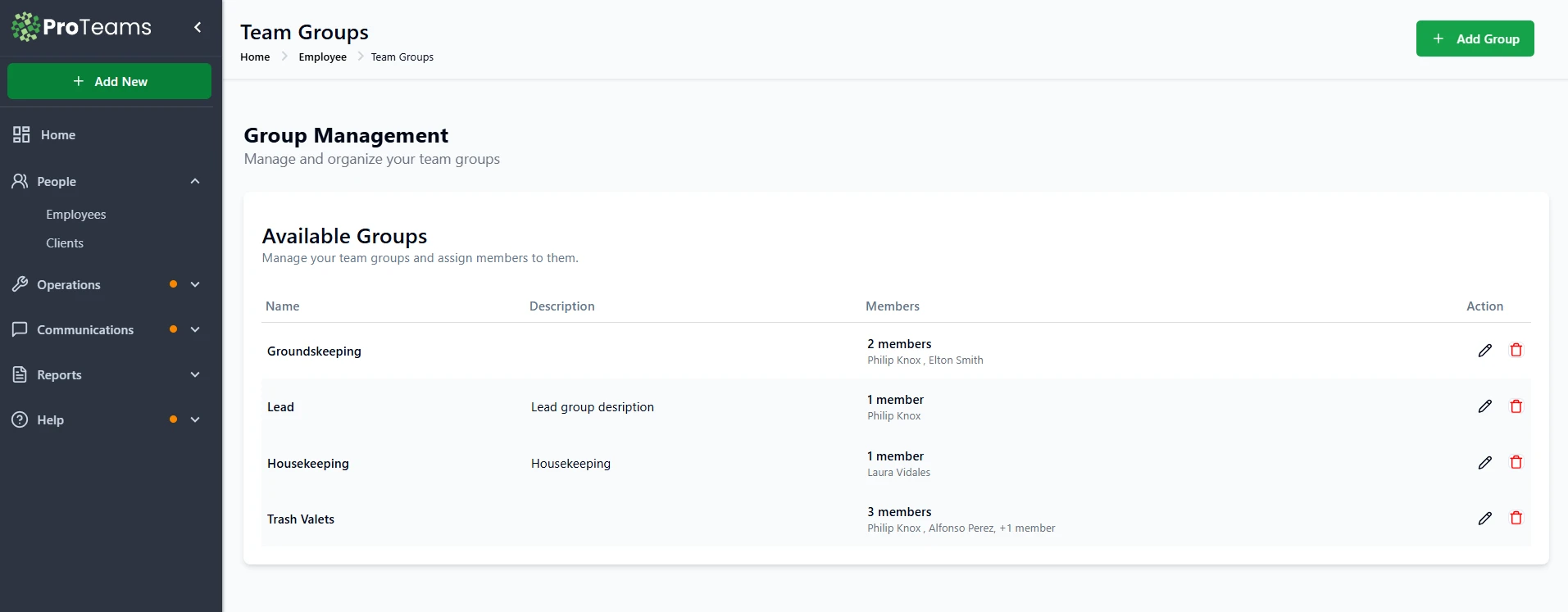Click the ProTeams logo
Screen dimensions: 1568x612
[x=81, y=27]
